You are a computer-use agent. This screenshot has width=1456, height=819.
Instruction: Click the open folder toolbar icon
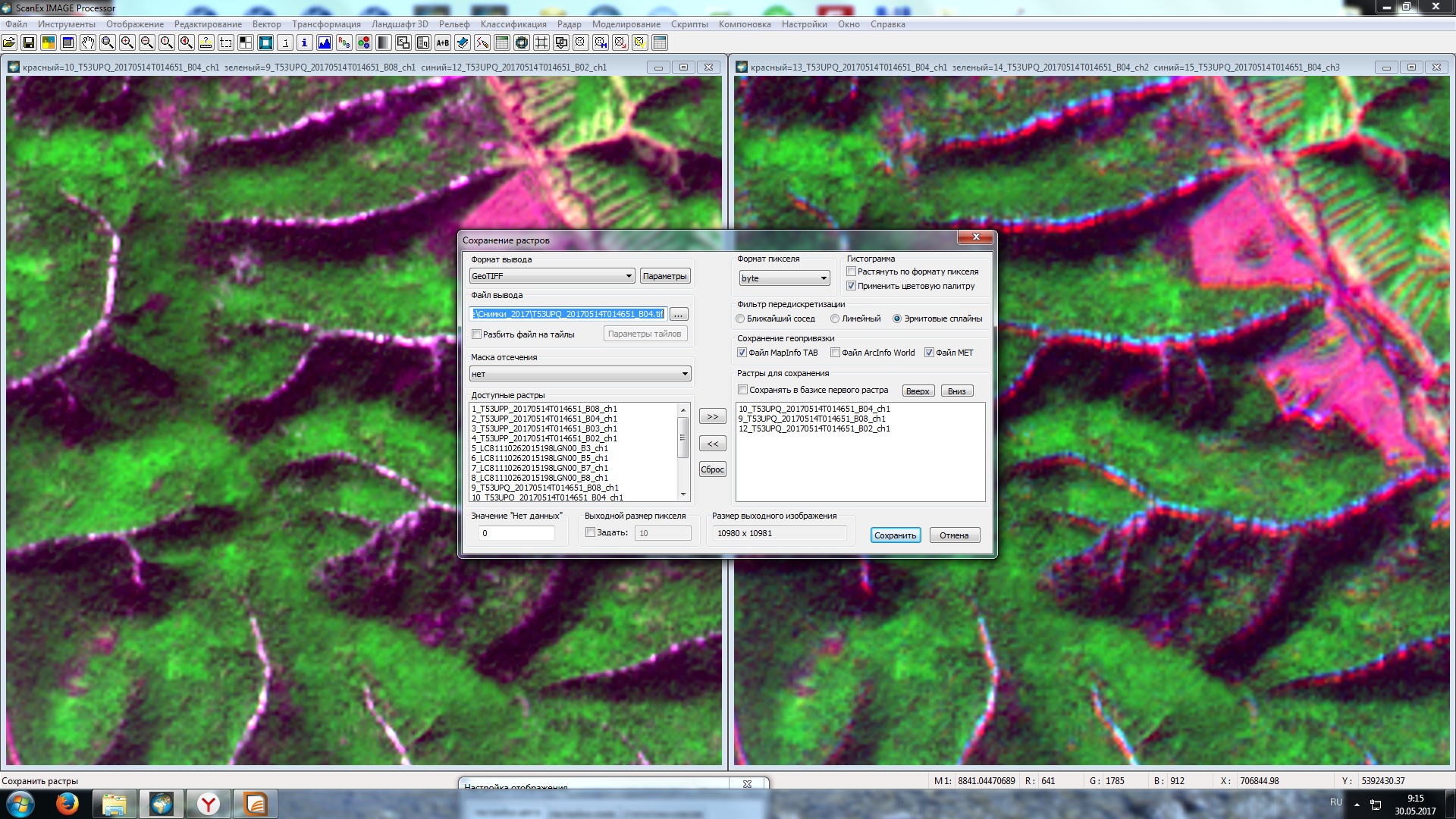coord(9,43)
